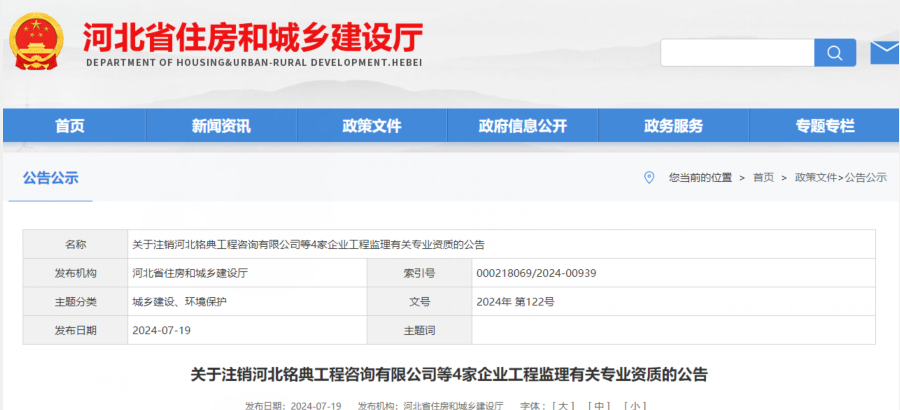
Task: Open the 政府信息公开 navigation tab
Action: pos(522,126)
